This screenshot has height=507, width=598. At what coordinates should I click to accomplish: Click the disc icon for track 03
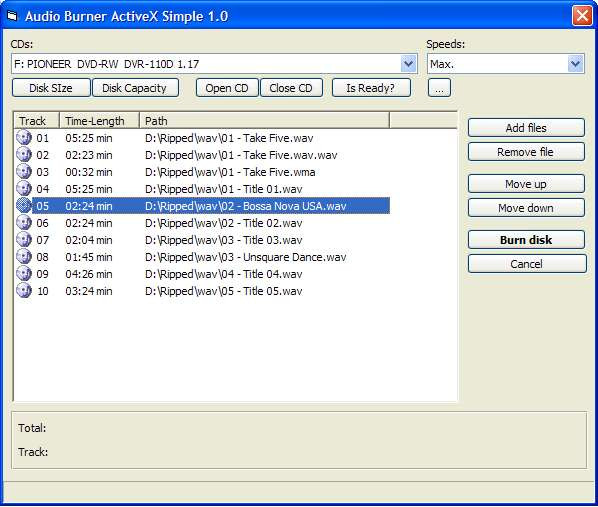click(24, 172)
